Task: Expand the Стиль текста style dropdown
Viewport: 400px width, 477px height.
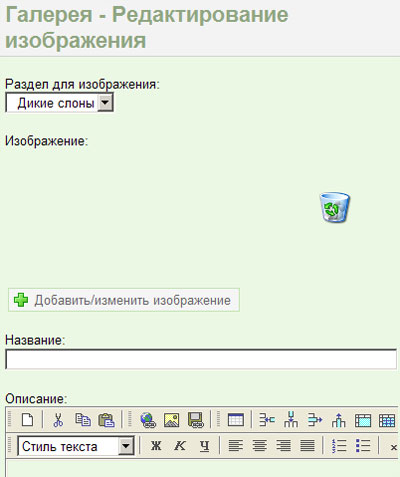Action: pyautogui.click(x=76, y=446)
